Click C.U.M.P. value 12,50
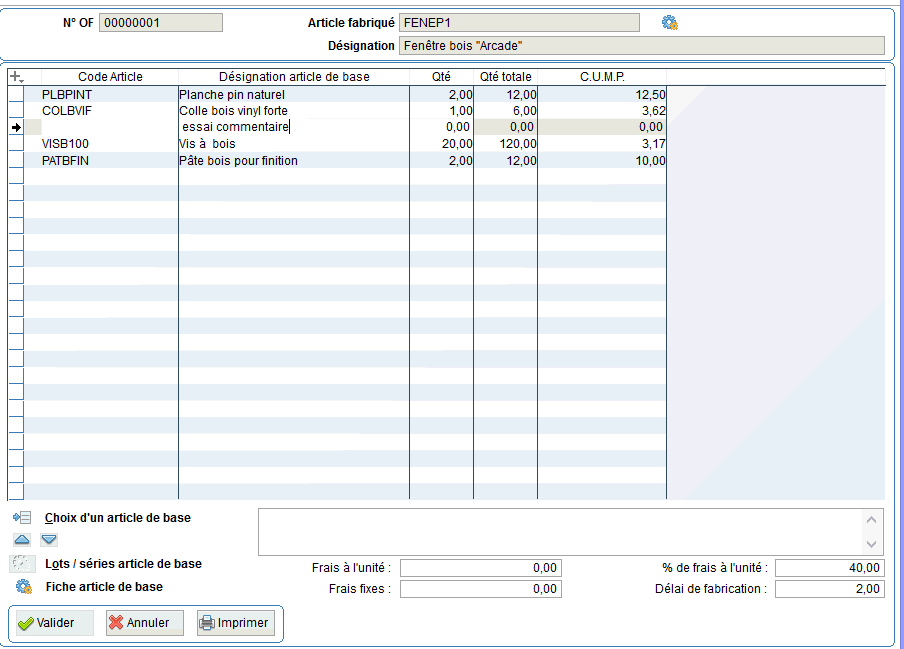This screenshot has width=904, height=649. point(602,95)
